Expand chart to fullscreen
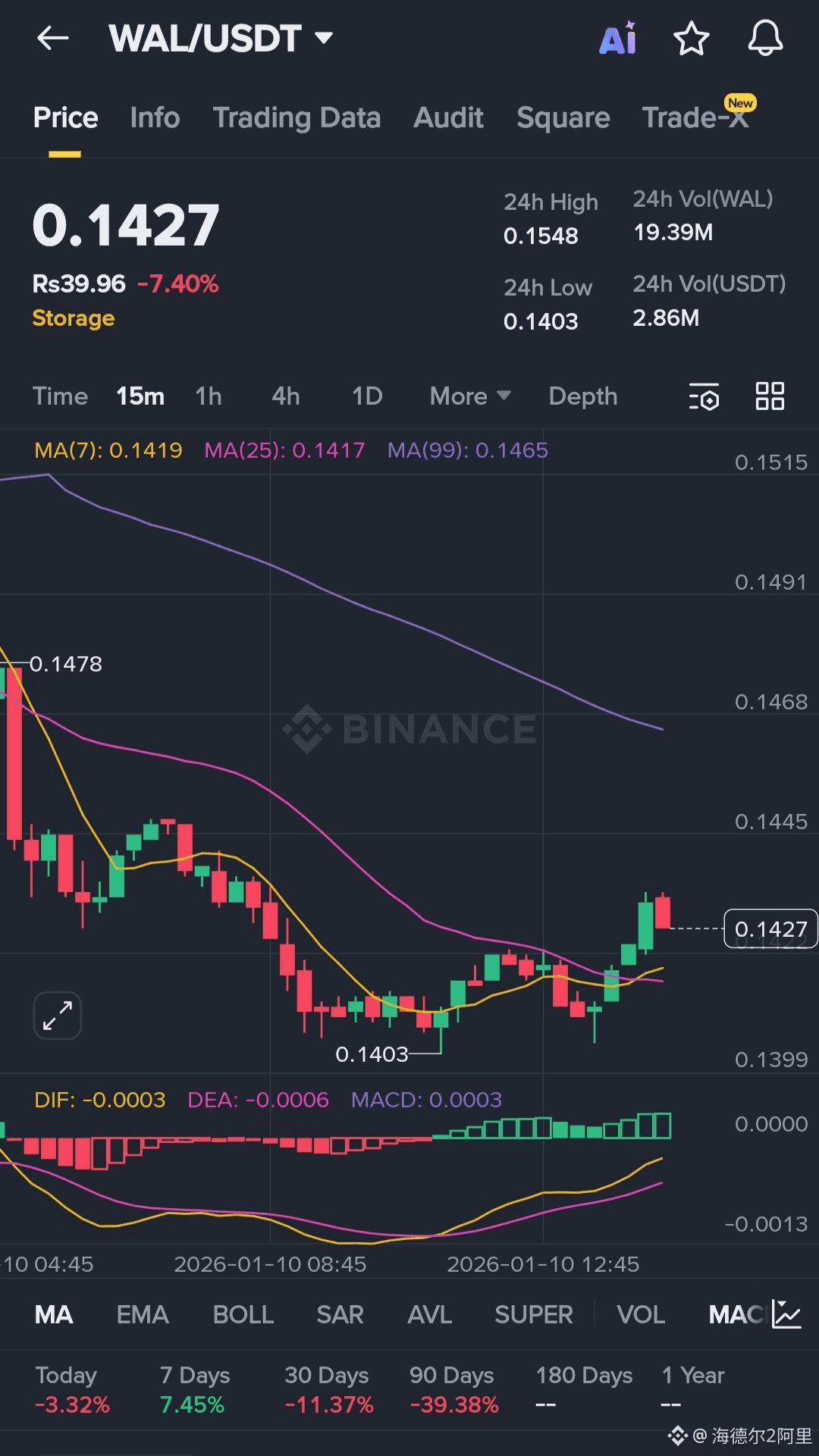This screenshot has height=1456, width=819. pos(58,1015)
